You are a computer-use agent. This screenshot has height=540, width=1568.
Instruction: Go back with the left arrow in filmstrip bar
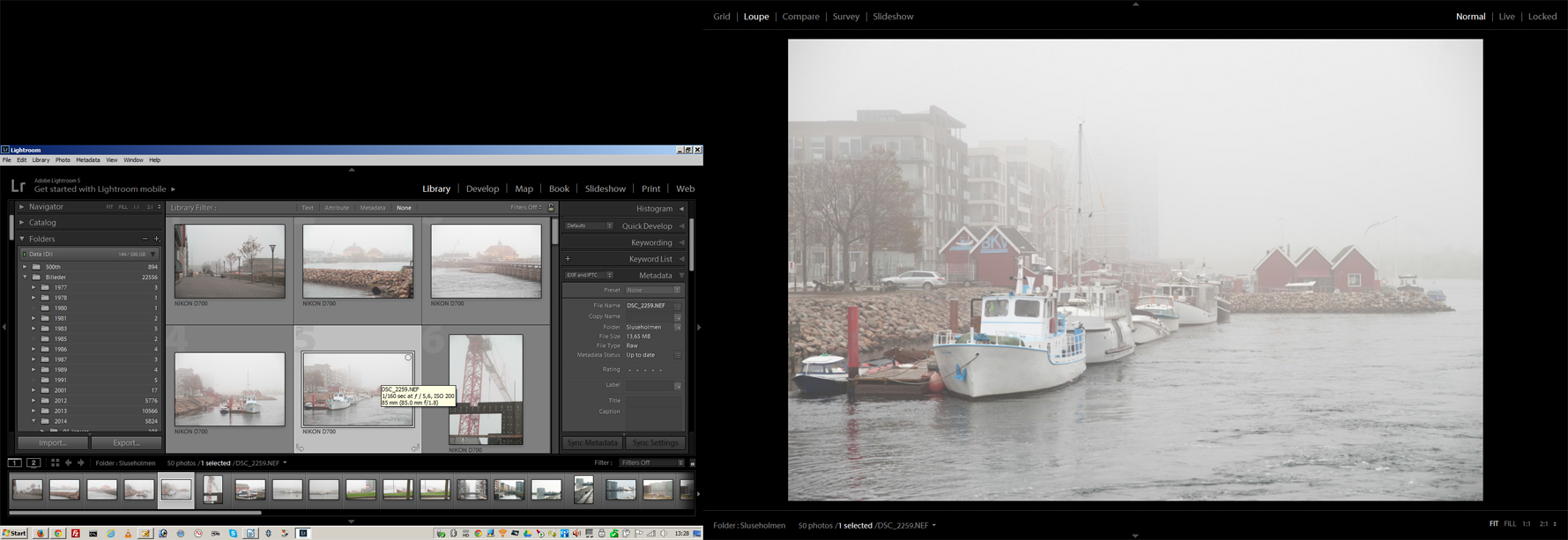(69, 462)
